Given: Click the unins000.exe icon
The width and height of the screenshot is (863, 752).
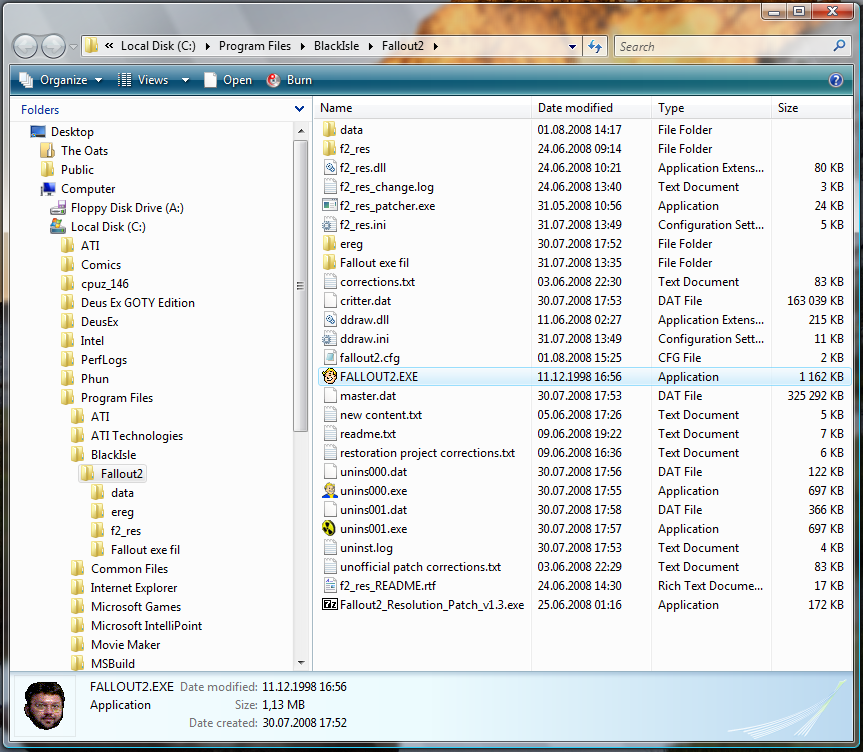Looking at the screenshot, I should click(329, 491).
